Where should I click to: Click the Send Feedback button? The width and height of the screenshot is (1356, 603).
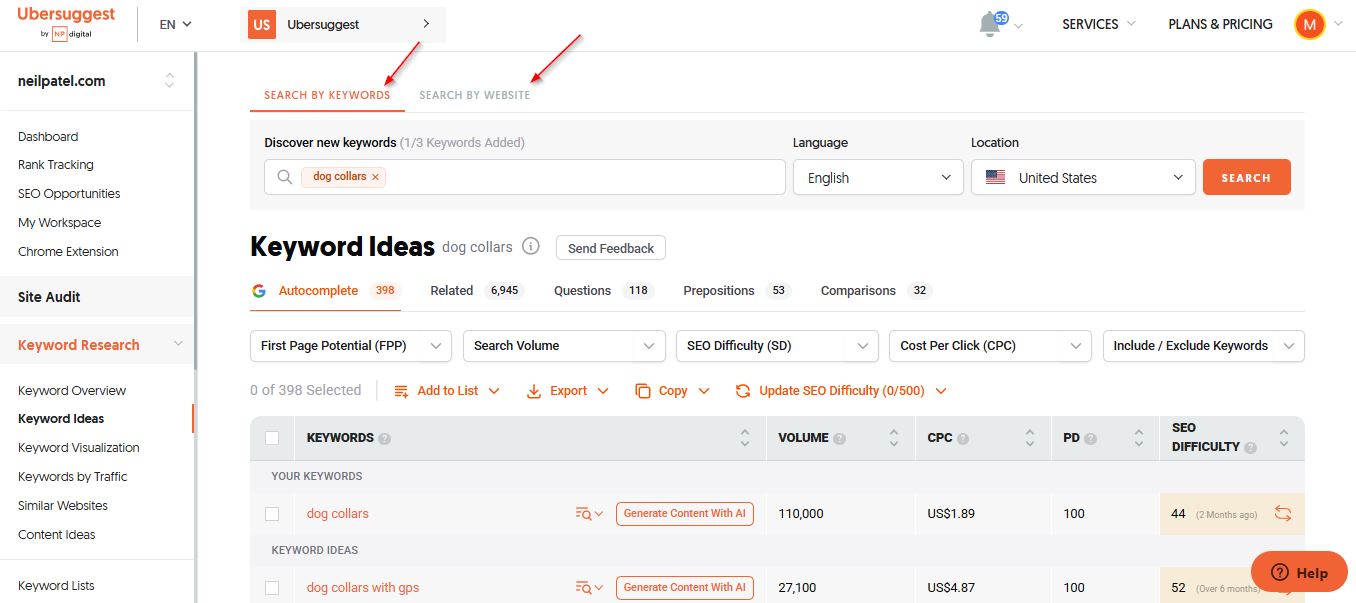[610, 248]
